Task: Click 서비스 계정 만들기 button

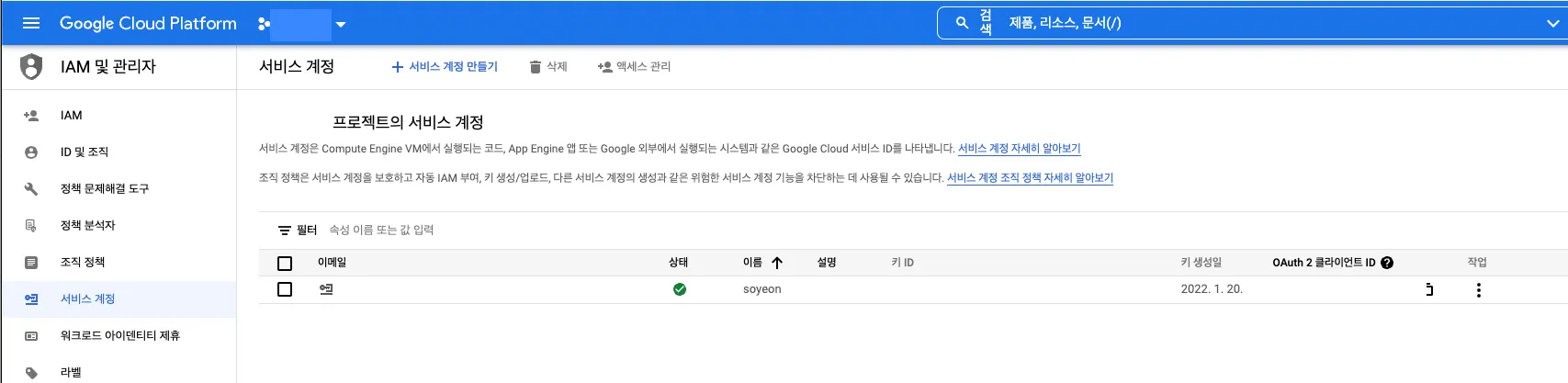Action: point(445,67)
